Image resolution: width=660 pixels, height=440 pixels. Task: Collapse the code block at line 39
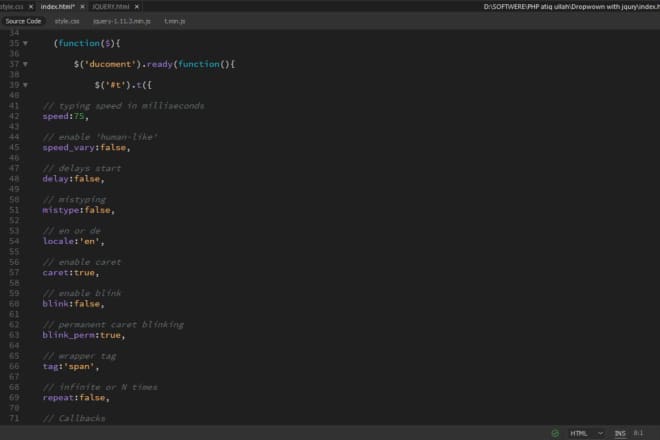coord(25,85)
